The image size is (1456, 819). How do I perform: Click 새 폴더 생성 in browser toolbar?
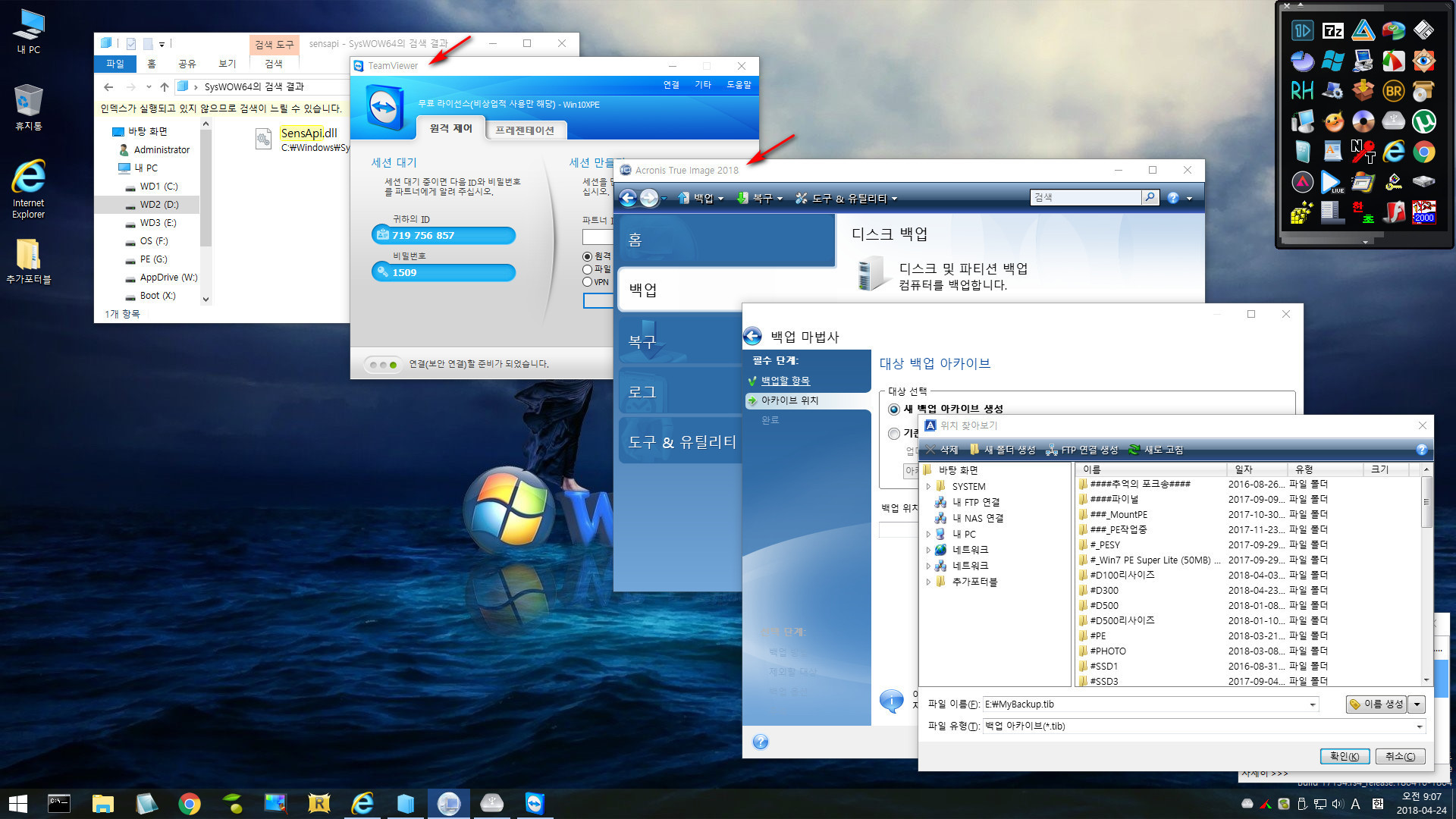(1003, 450)
